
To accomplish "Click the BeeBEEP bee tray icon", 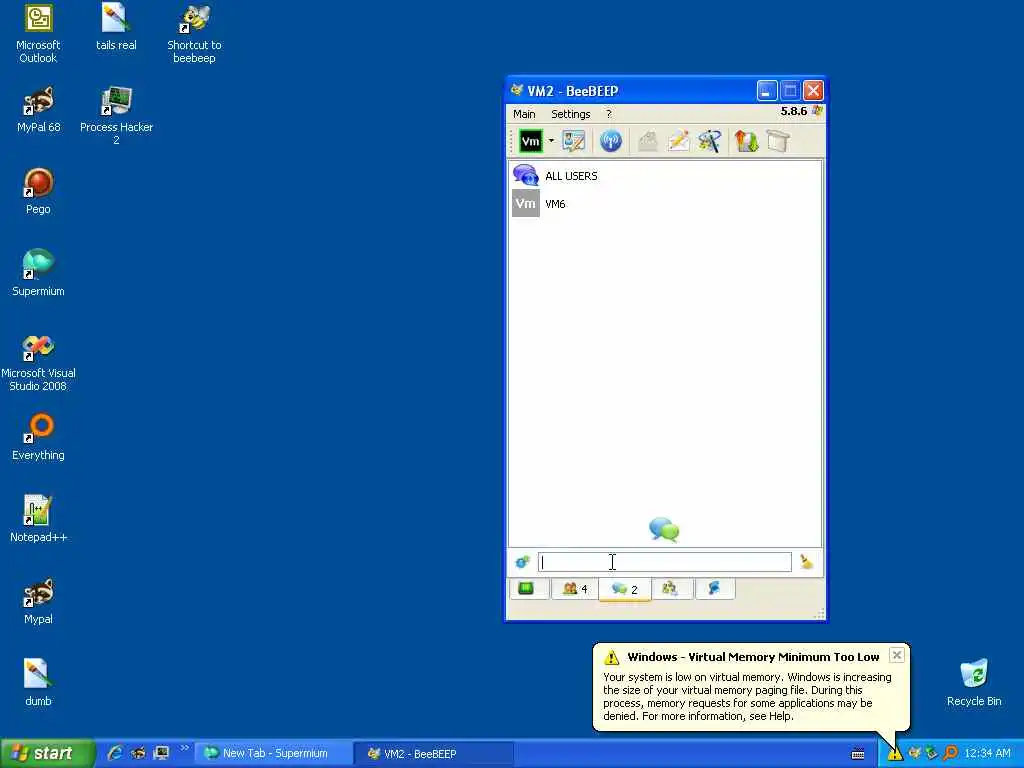I will click(915, 754).
